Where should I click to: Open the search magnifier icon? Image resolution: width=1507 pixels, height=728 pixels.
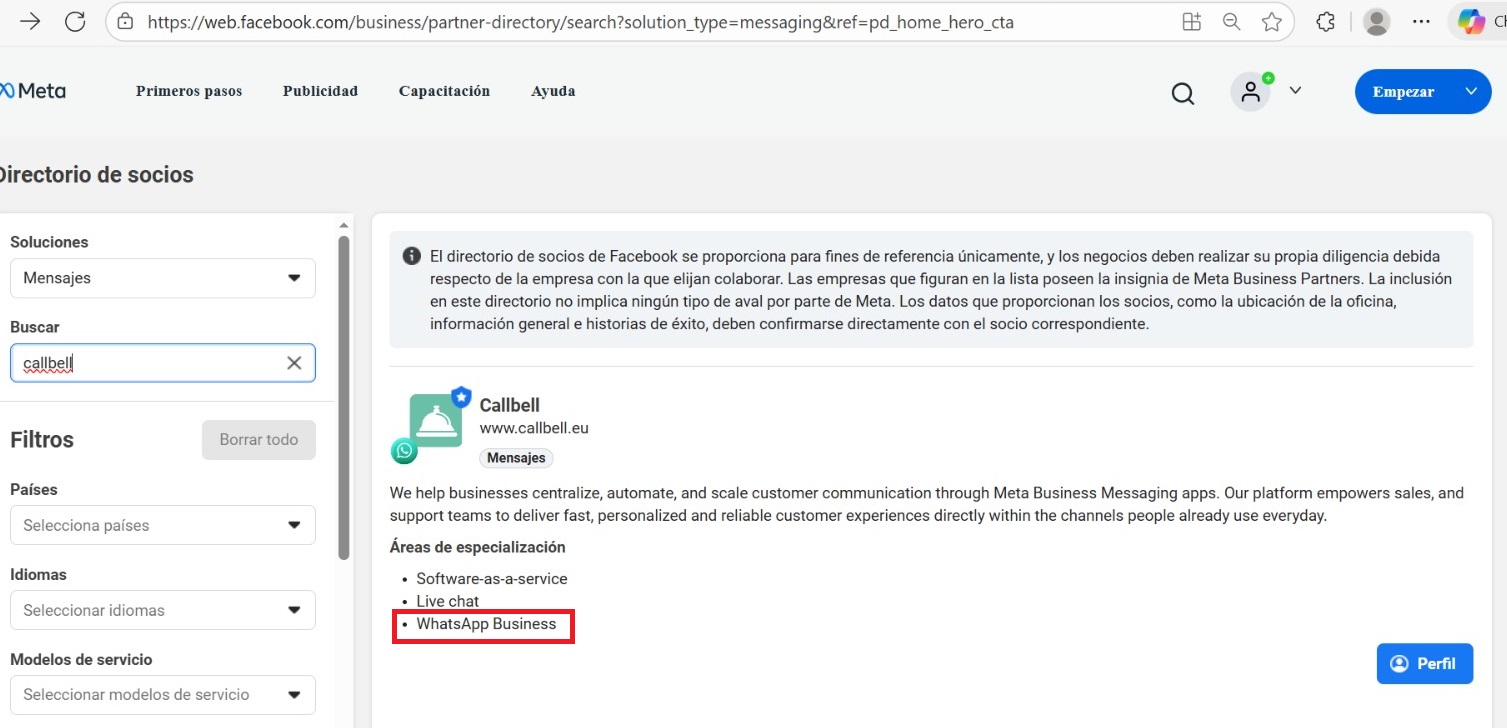click(x=1182, y=93)
